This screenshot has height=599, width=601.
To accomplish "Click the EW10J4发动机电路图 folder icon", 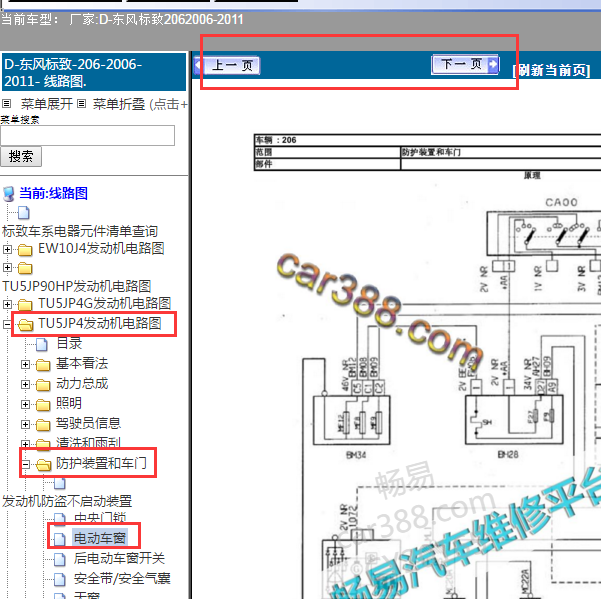I will click(25, 250).
